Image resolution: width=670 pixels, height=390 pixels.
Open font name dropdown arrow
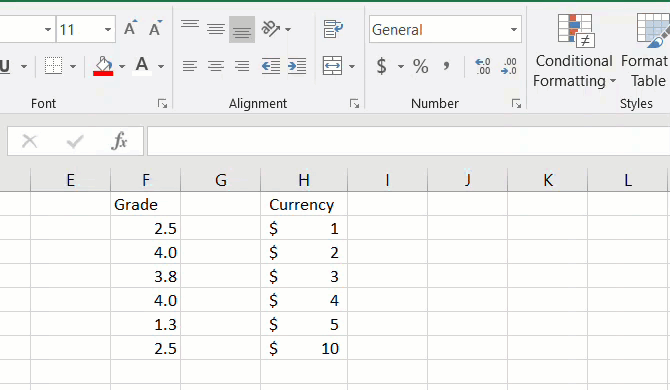pos(48,29)
